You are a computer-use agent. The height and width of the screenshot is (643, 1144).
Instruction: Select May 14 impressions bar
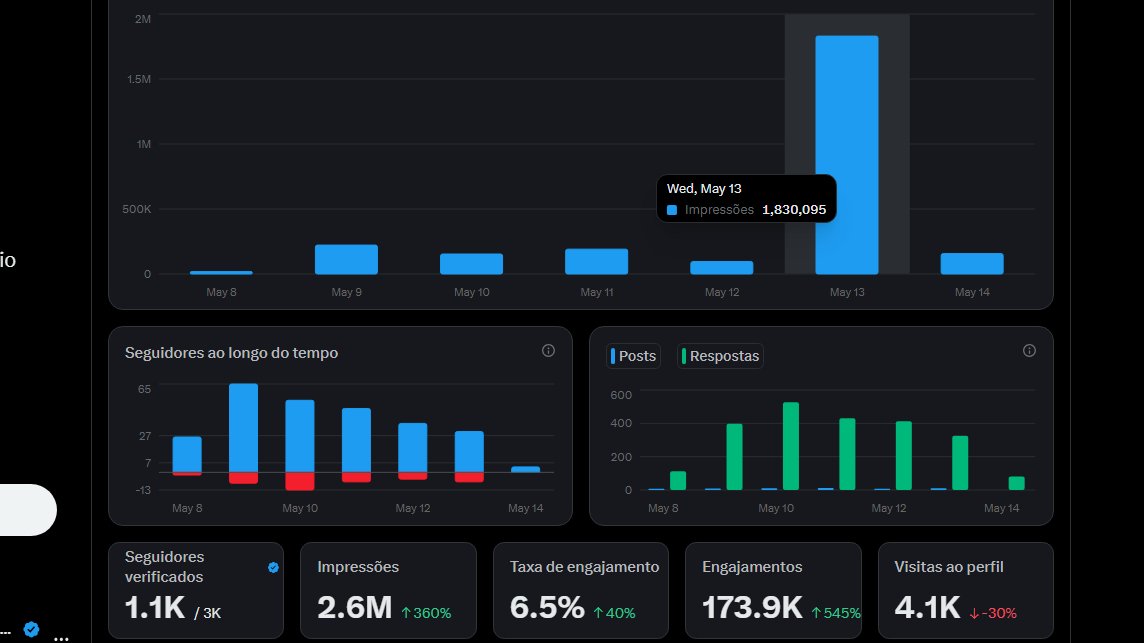(x=972, y=263)
